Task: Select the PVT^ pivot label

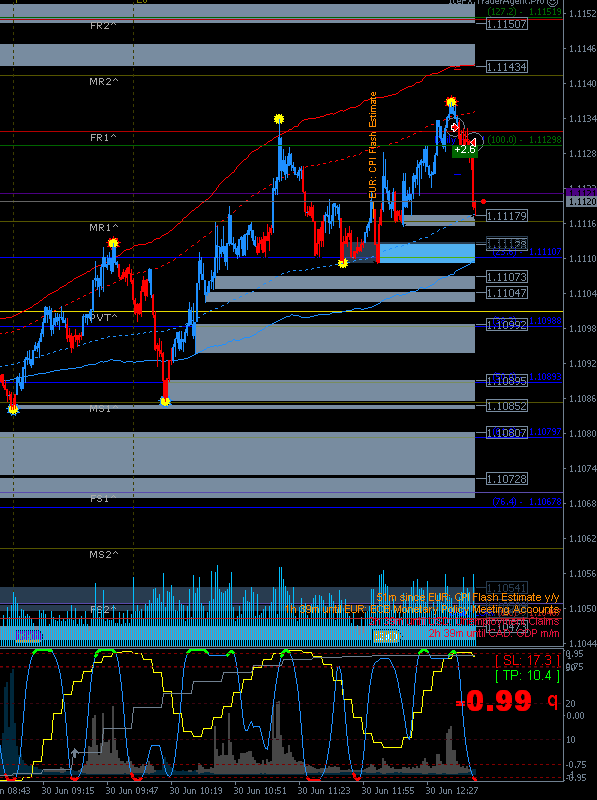Action: pyautogui.click(x=104, y=318)
